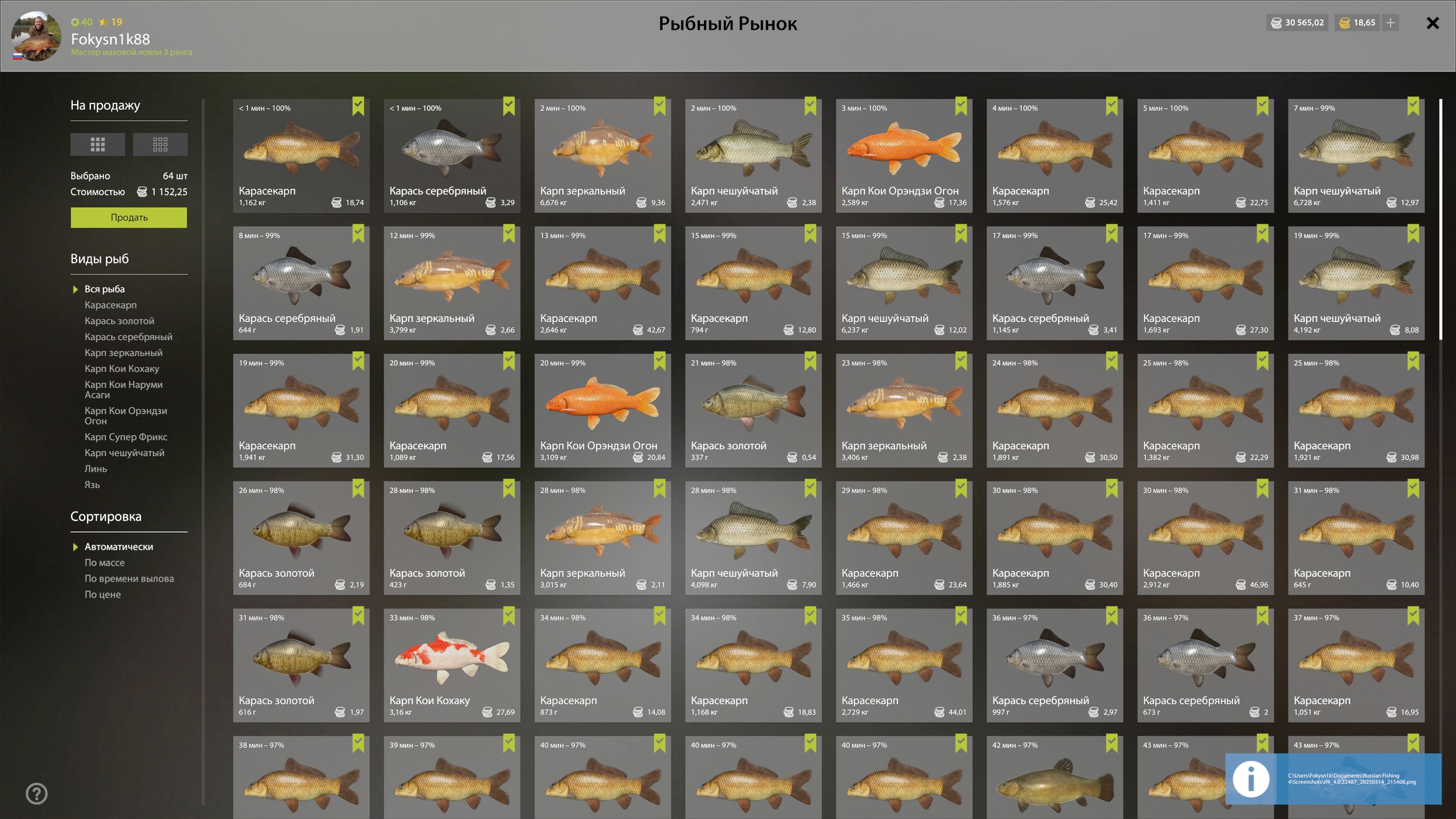Select Вся рыба filter
The width and height of the screenshot is (1456, 819).
105,289
